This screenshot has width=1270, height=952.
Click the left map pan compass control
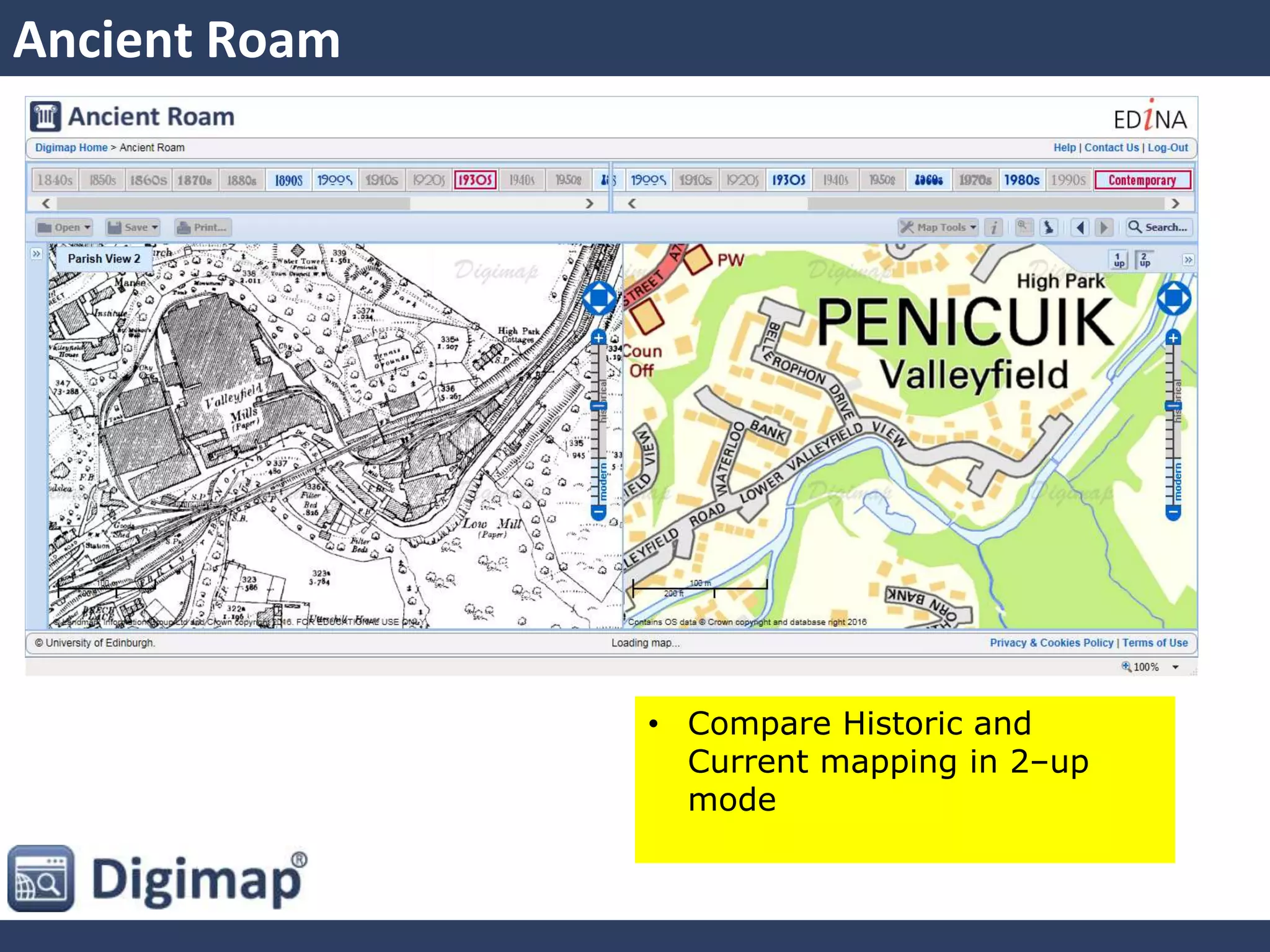coord(599,299)
